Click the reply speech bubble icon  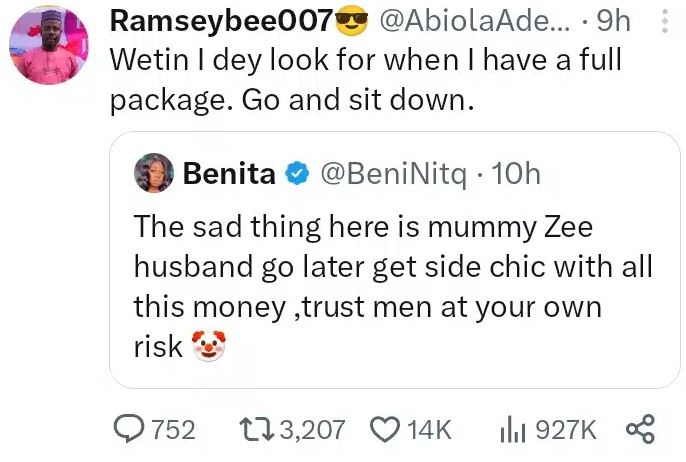point(129,430)
